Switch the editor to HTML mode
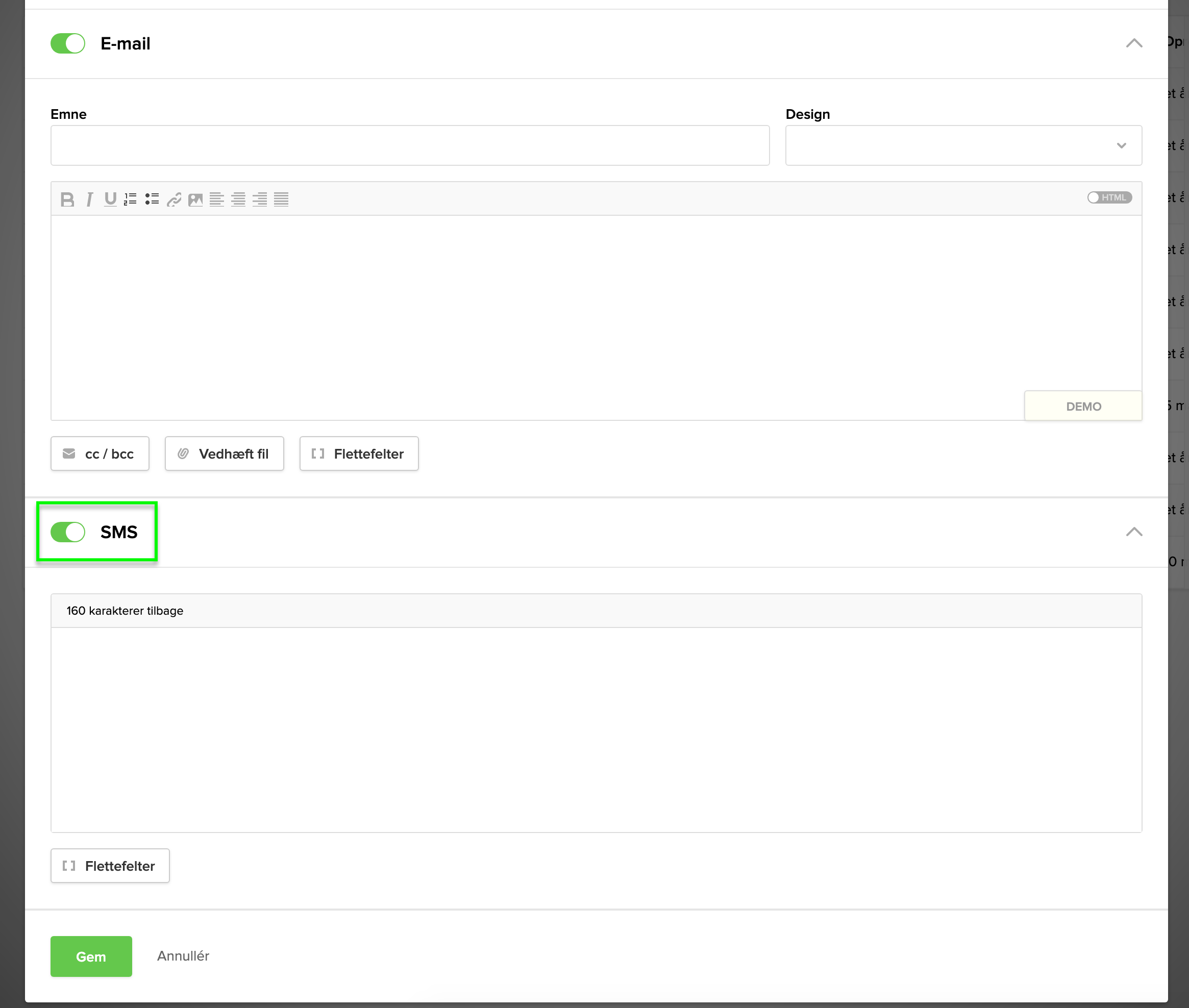This screenshot has width=1189, height=1008. [x=1109, y=198]
